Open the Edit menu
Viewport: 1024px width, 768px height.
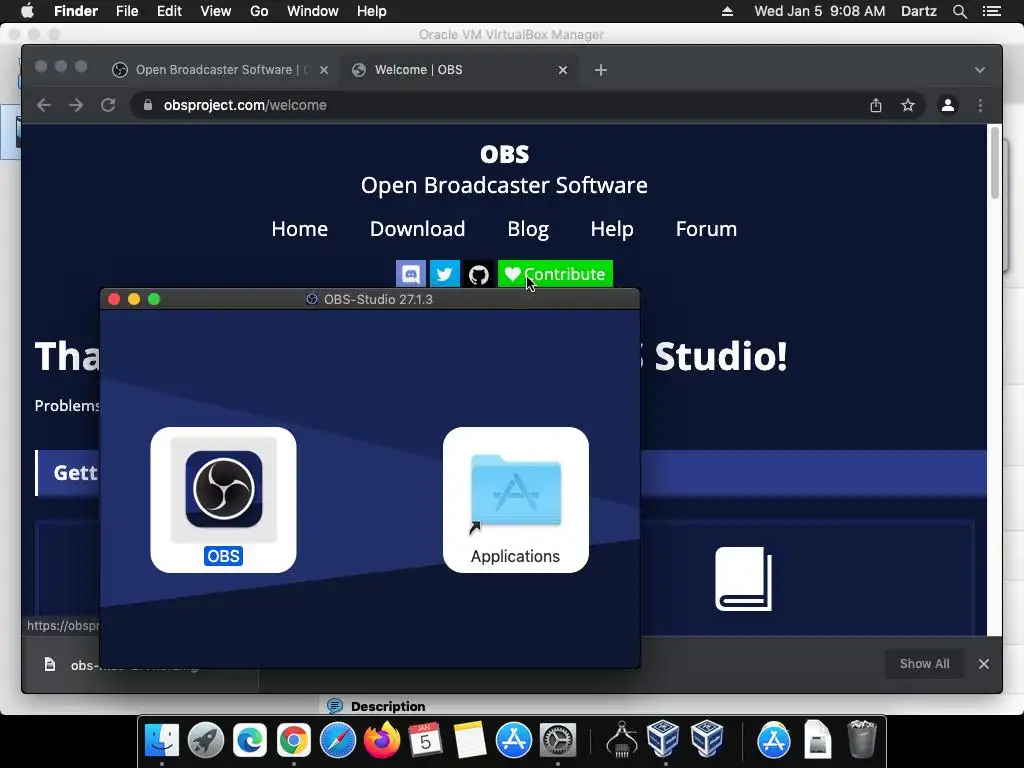[x=169, y=11]
